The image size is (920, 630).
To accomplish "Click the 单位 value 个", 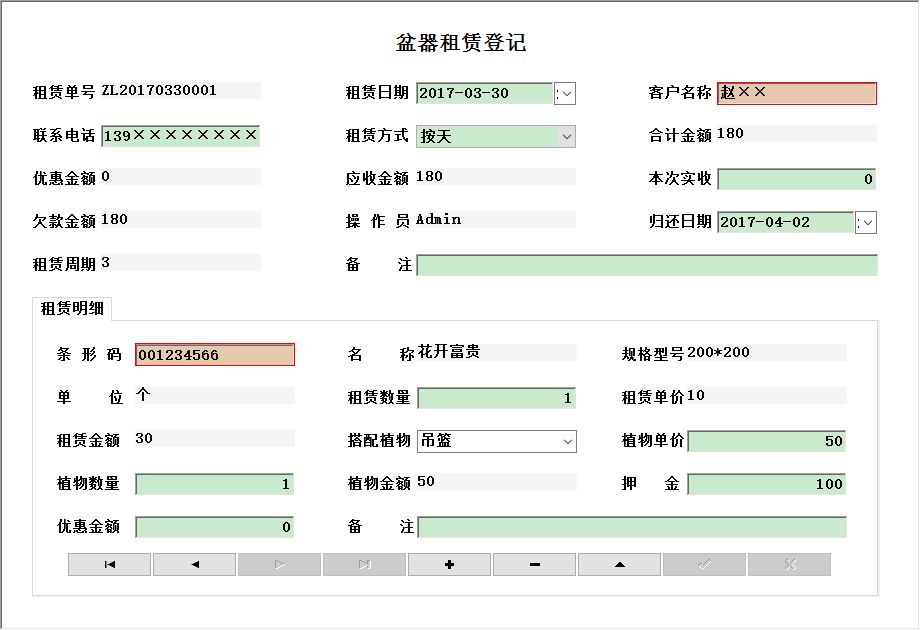I will tap(143, 395).
